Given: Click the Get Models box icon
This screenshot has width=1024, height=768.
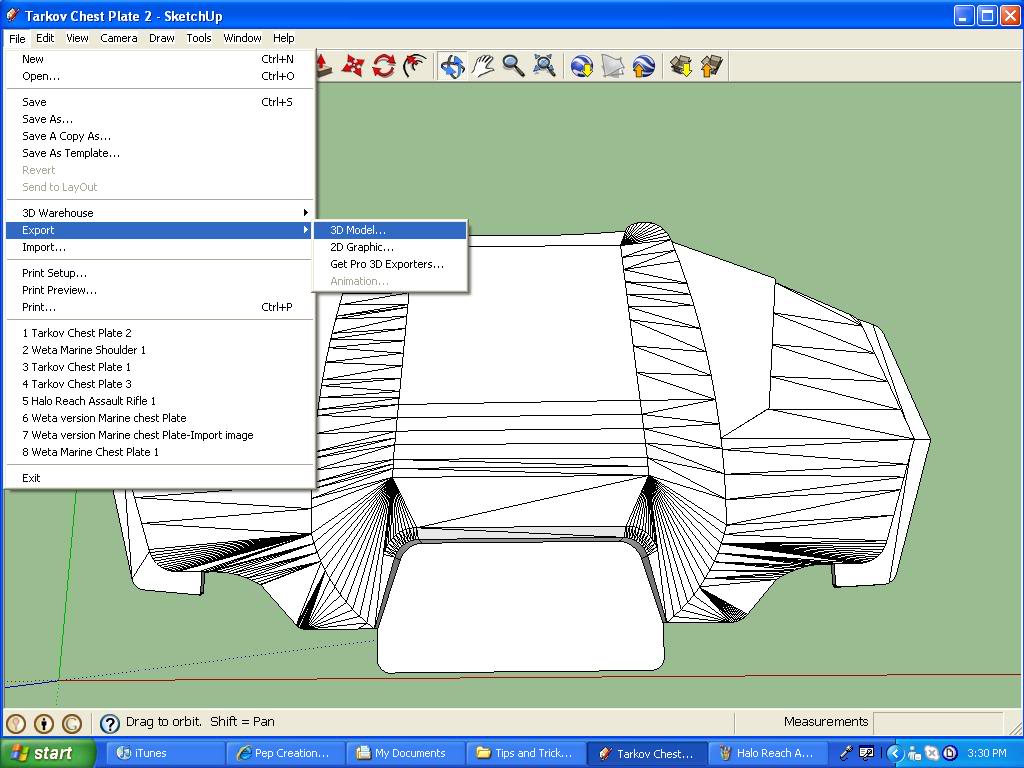Looking at the screenshot, I should [x=681, y=65].
